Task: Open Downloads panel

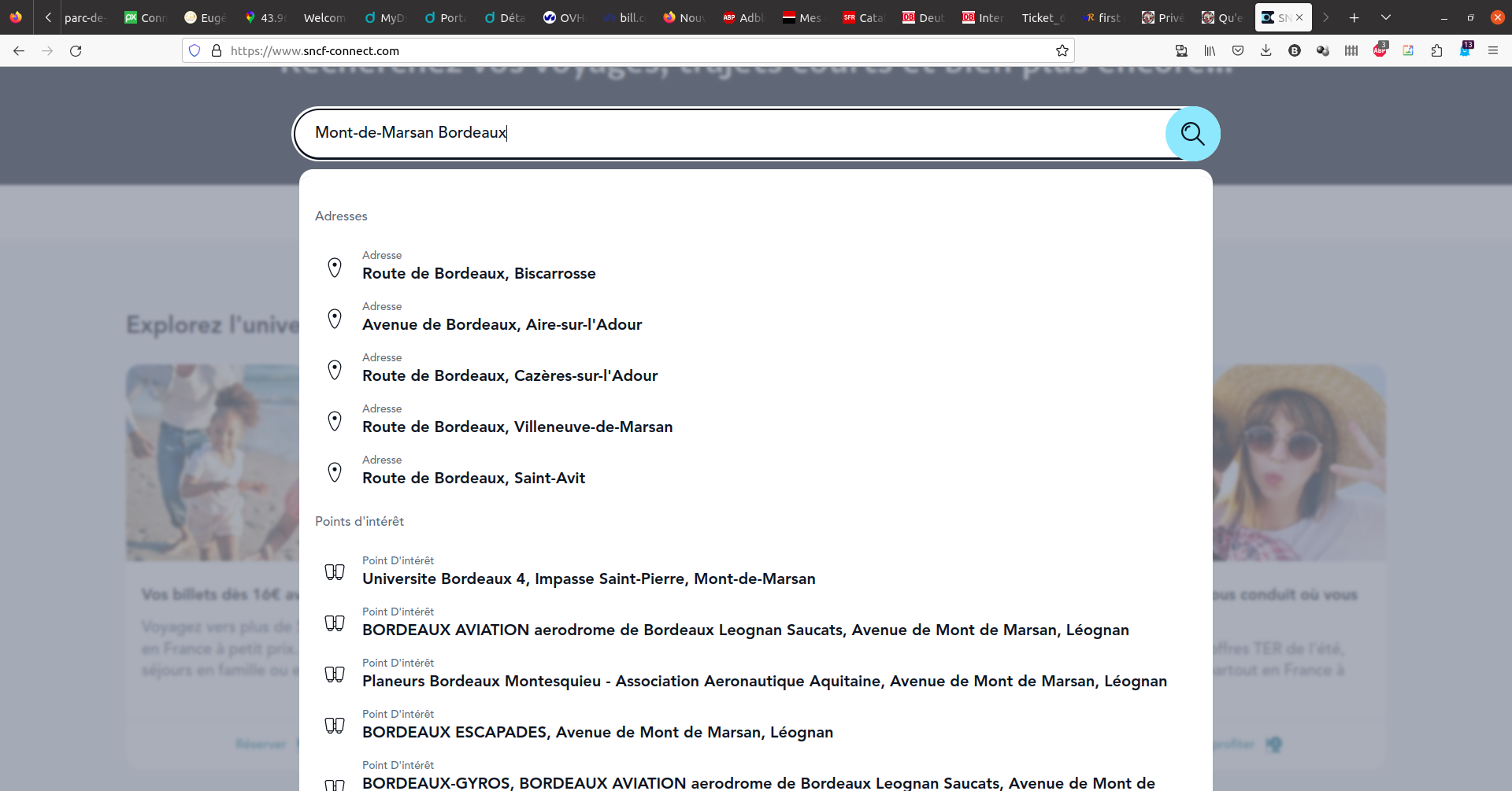Action: pyautogui.click(x=1266, y=50)
